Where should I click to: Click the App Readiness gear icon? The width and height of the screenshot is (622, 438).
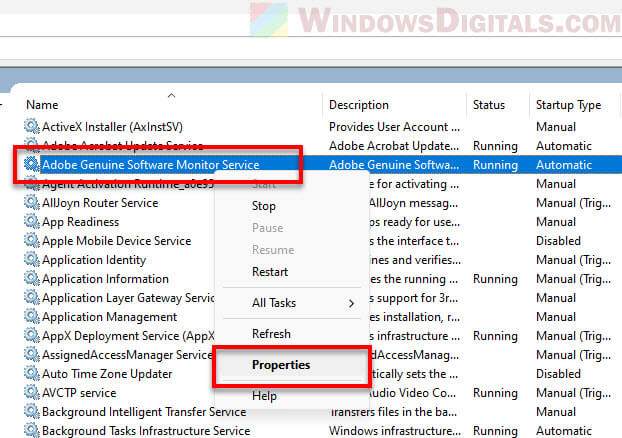coord(31,221)
